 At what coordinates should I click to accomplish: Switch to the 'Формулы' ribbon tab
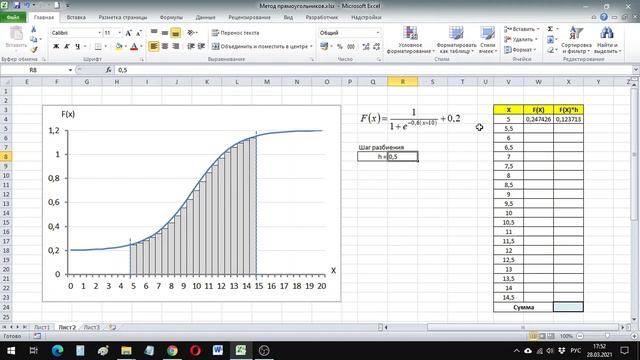(x=171, y=17)
